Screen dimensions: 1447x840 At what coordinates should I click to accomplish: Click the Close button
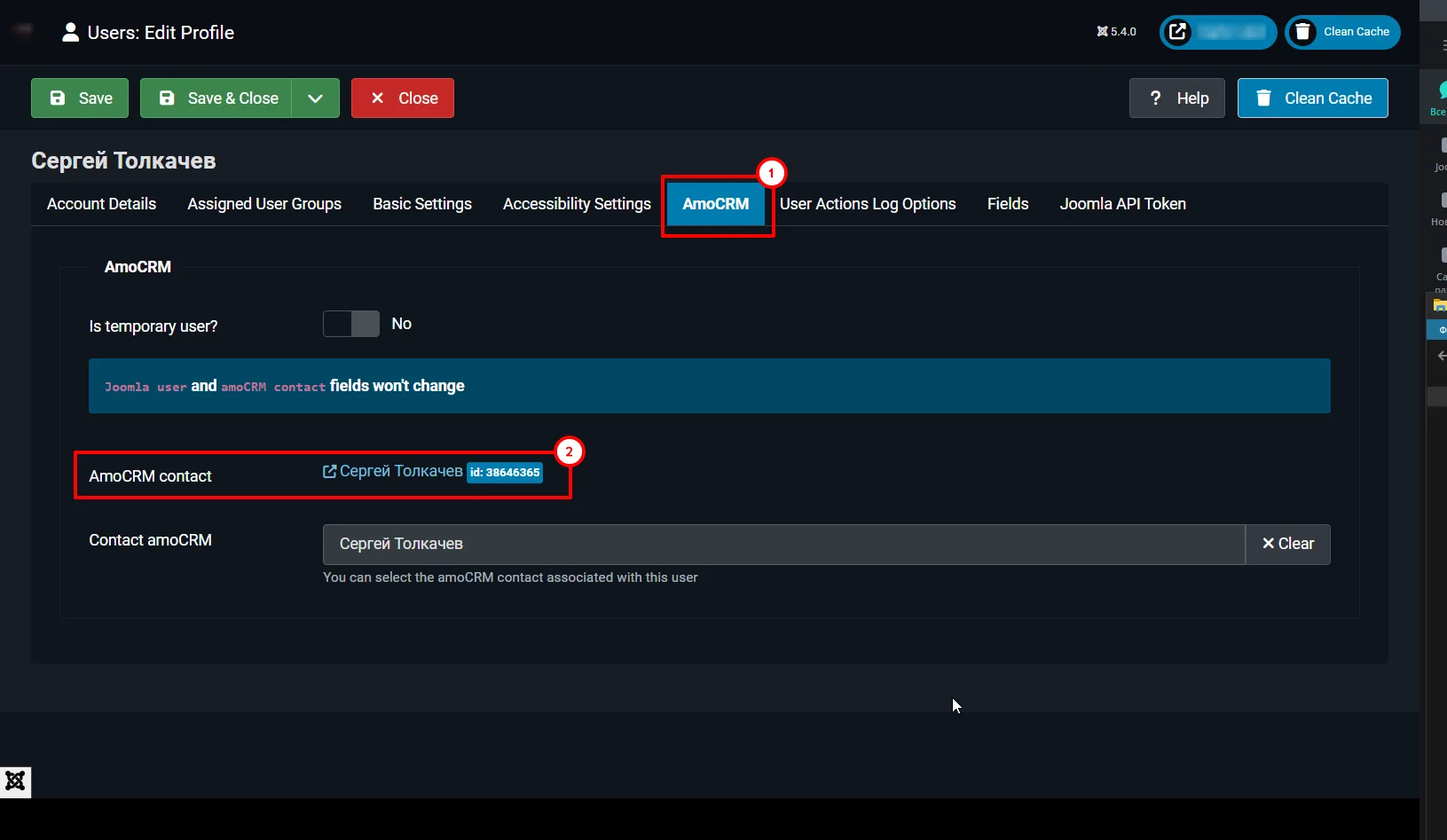click(402, 98)
